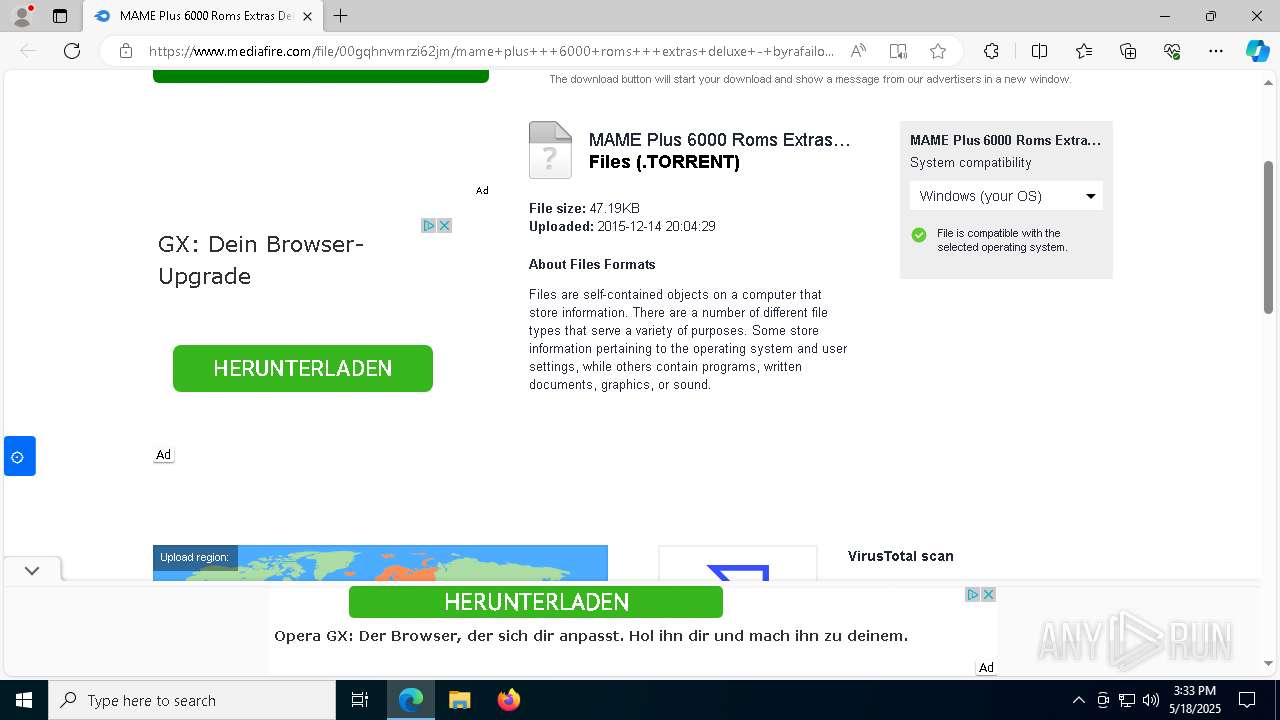
Task: Toggle split screen view
Action: [1039, 51]
